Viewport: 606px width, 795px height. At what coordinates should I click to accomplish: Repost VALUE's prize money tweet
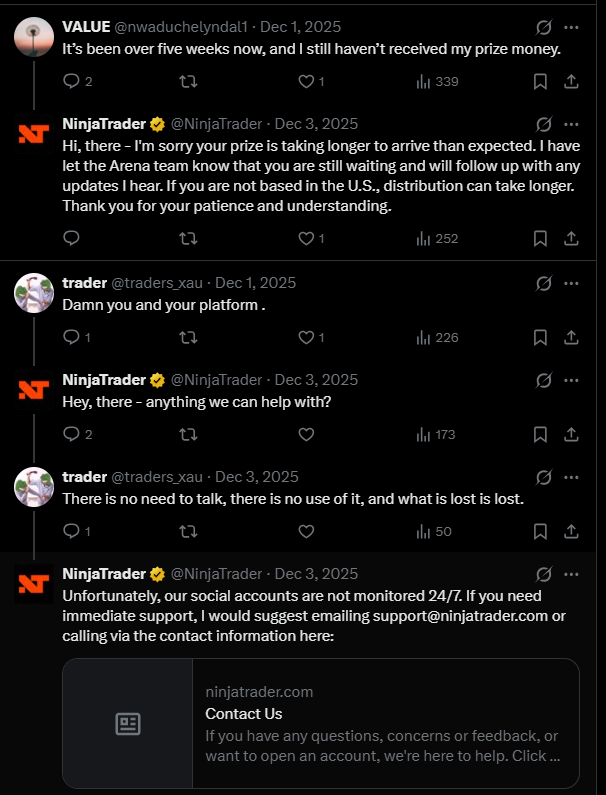tap(186, 81)
